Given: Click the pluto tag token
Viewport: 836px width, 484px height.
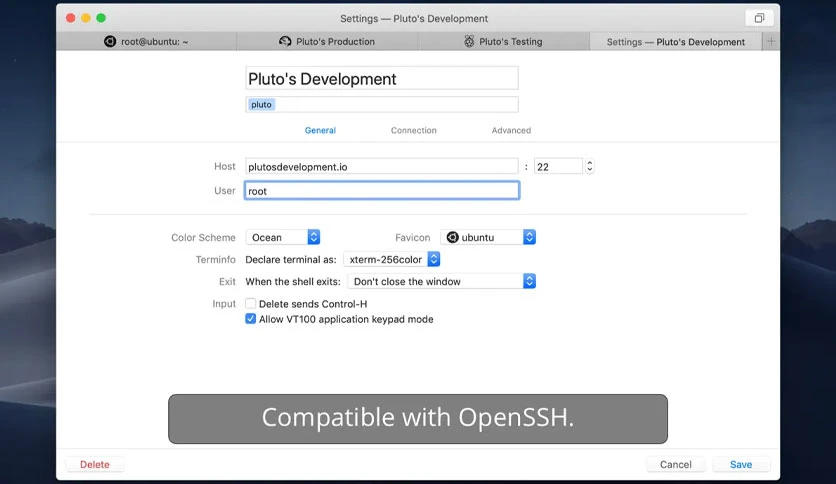Looking at the screenshot, I should (261, 104).
